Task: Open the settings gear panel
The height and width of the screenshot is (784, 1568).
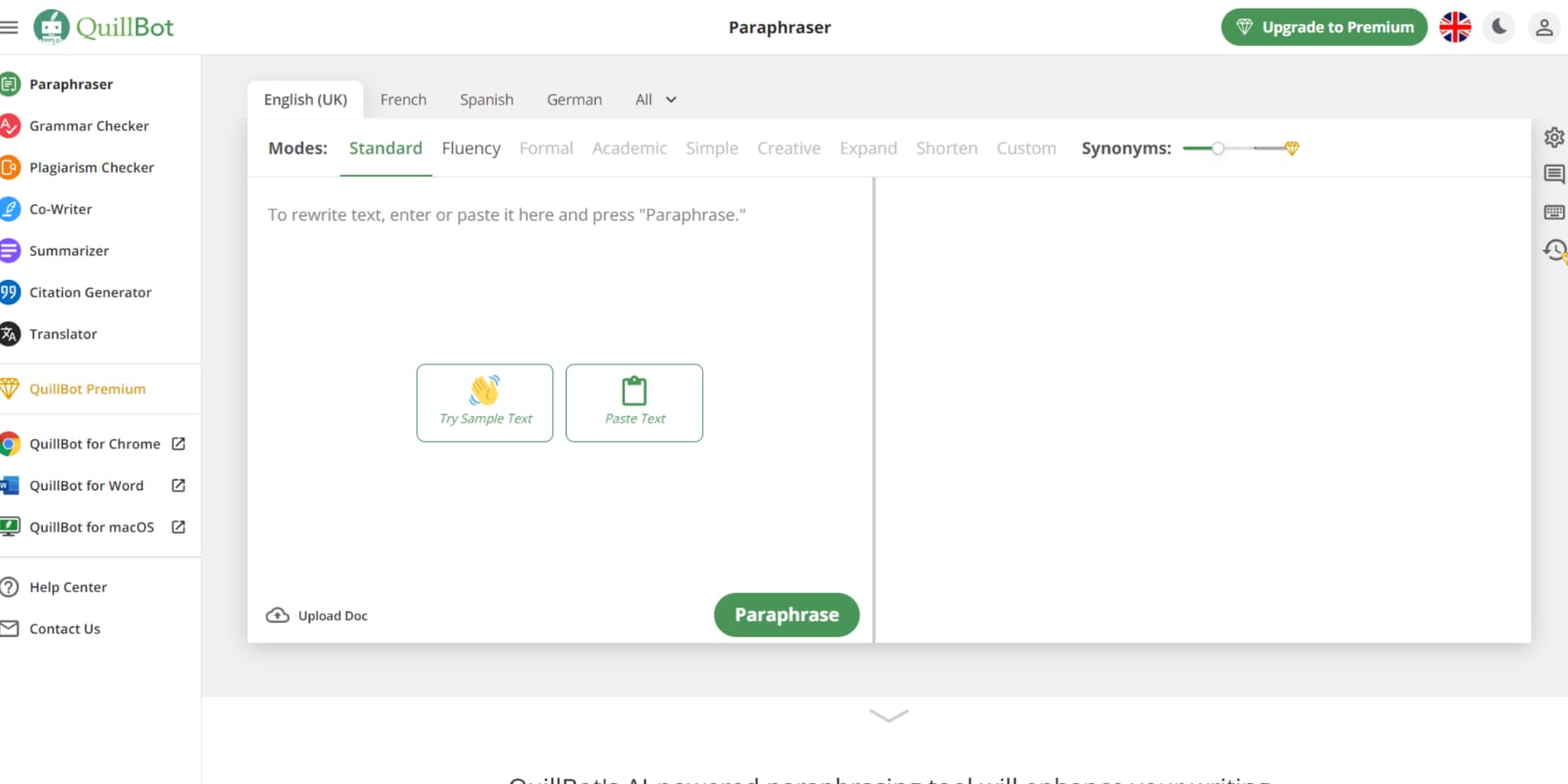Action: (x=1554, y=137)
